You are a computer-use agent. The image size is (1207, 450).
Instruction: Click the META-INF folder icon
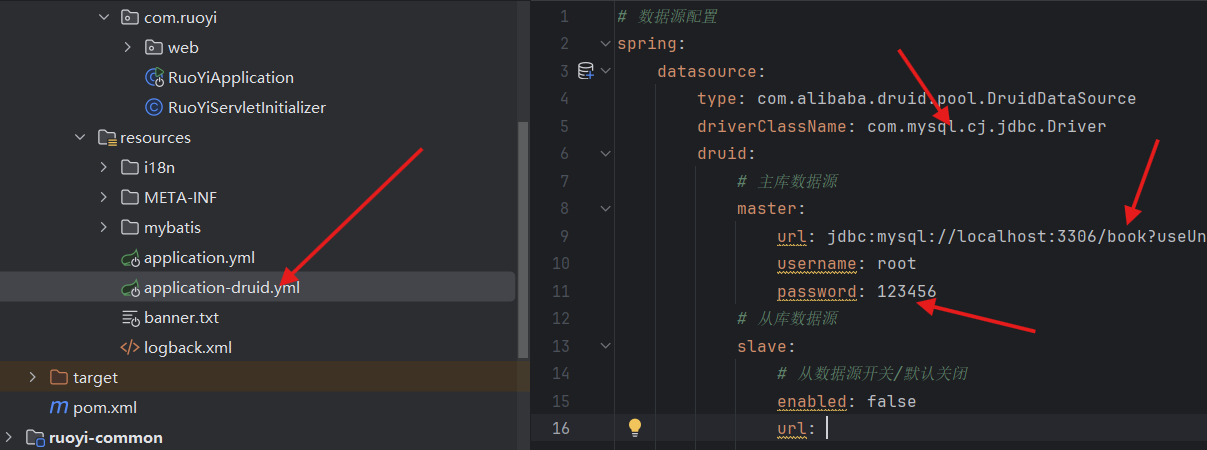point(129,197)
